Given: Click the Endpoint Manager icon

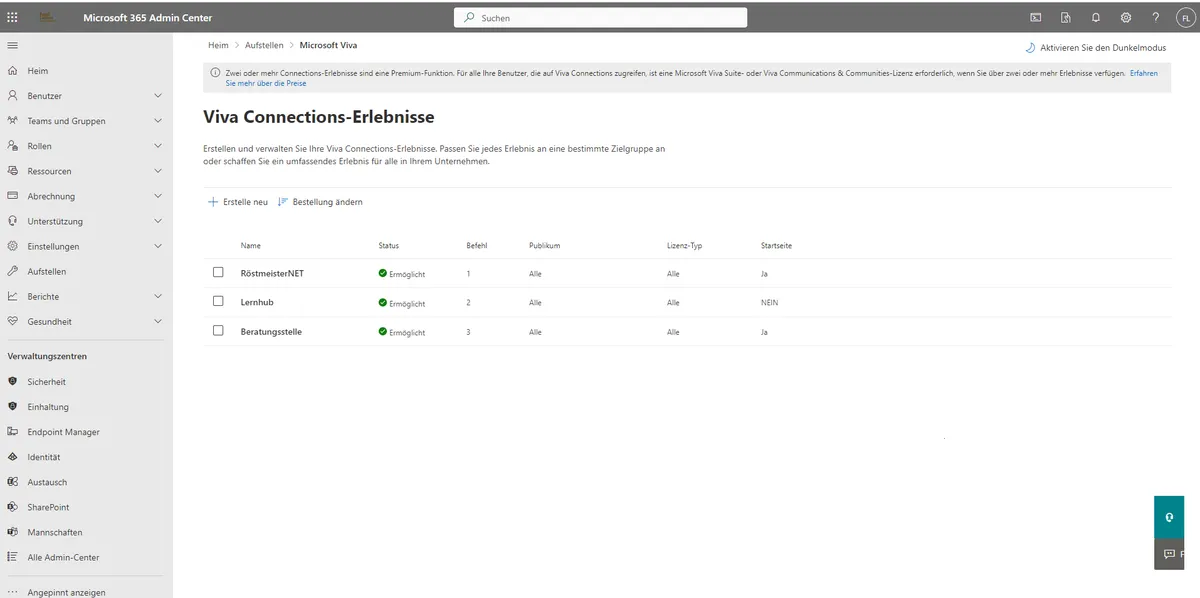Looking at the screenshot, I should [x=13, y=432].
